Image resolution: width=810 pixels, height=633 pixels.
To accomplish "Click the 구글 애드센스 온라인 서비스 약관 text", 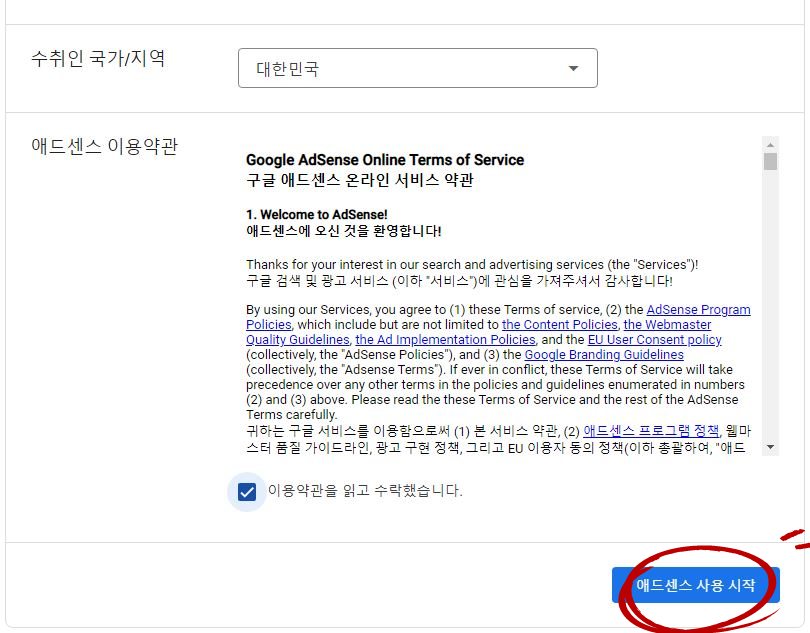I will pos(360,180).
